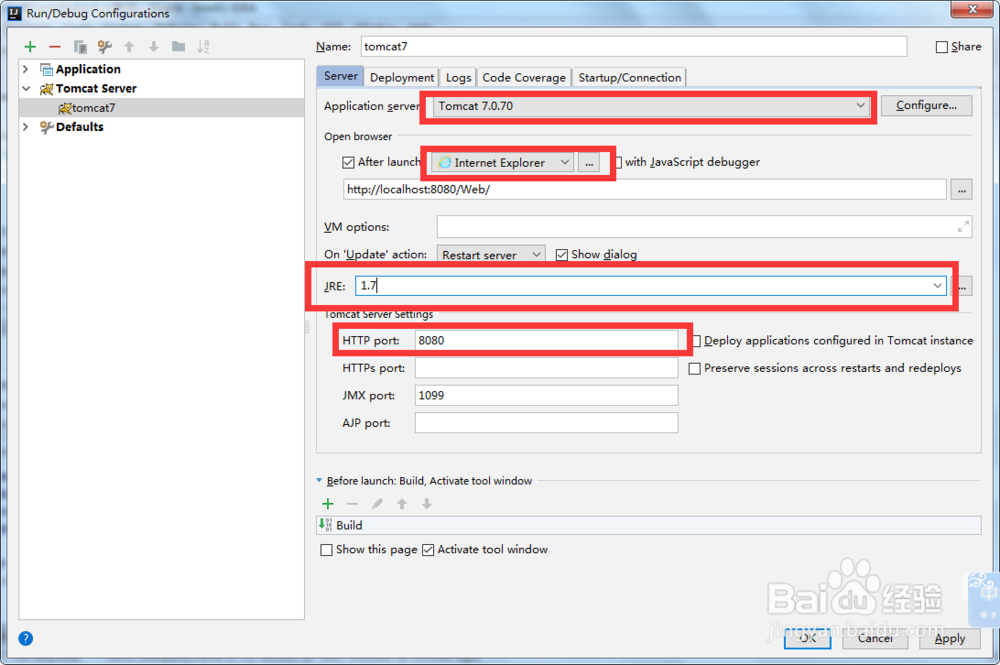Click inside the HTTP port field
Image resolution: width=1000 pixels, height=665 pixels.
point(546,340)
